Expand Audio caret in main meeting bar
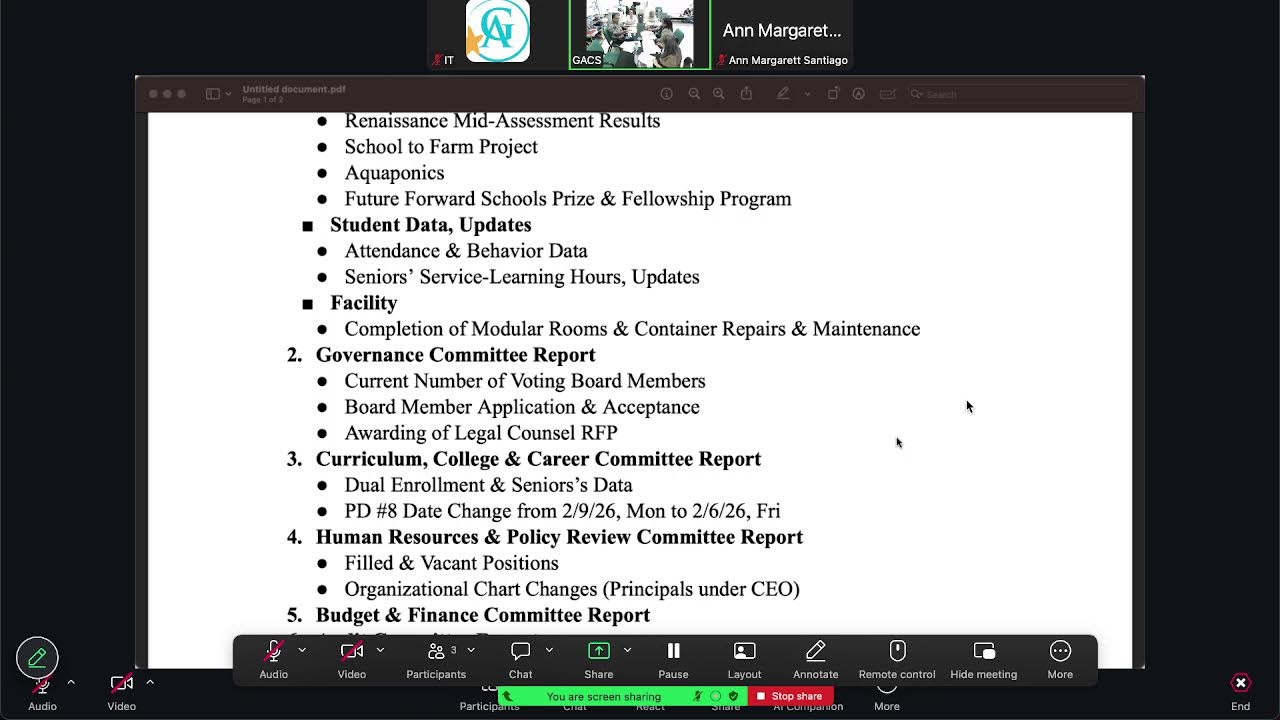 (x=71, y=683)
